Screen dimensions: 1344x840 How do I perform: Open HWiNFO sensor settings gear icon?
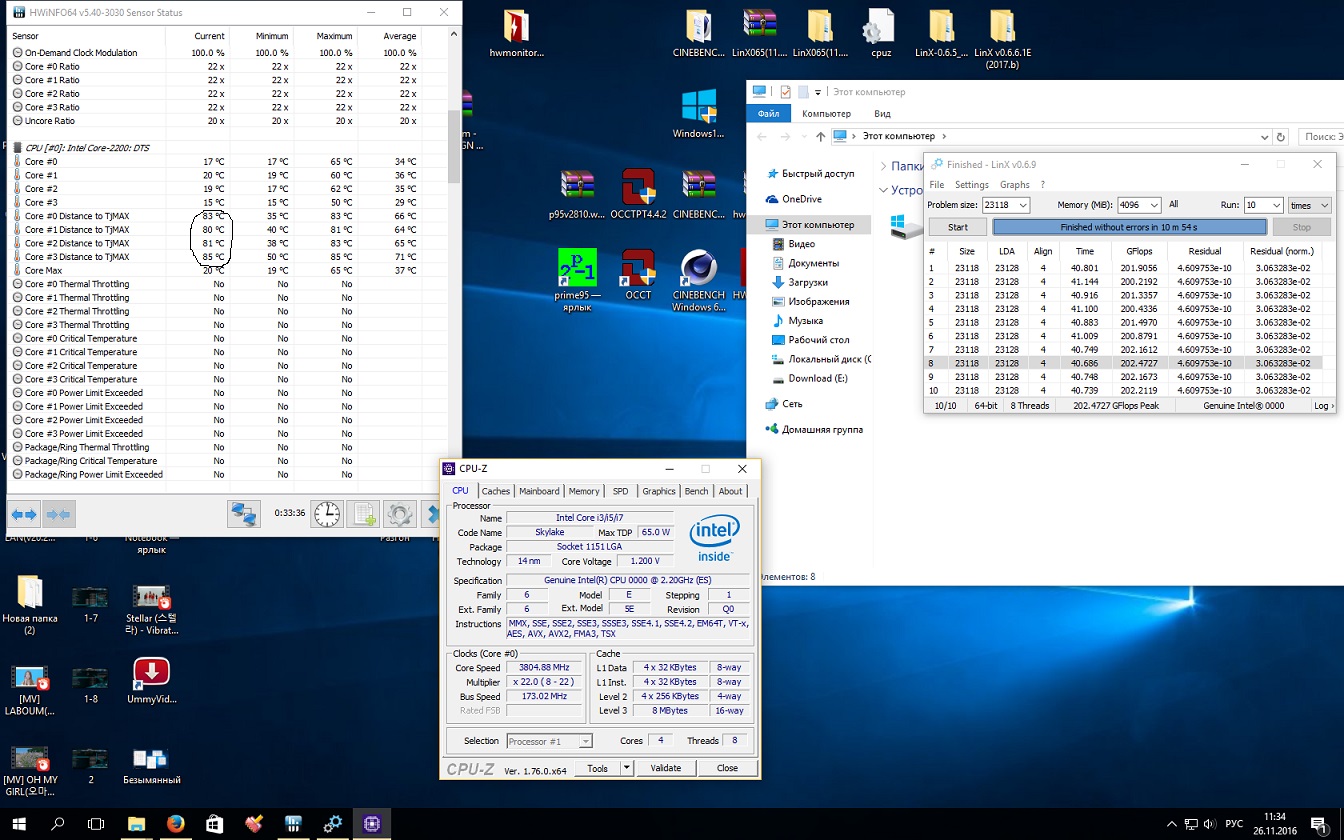399,514
